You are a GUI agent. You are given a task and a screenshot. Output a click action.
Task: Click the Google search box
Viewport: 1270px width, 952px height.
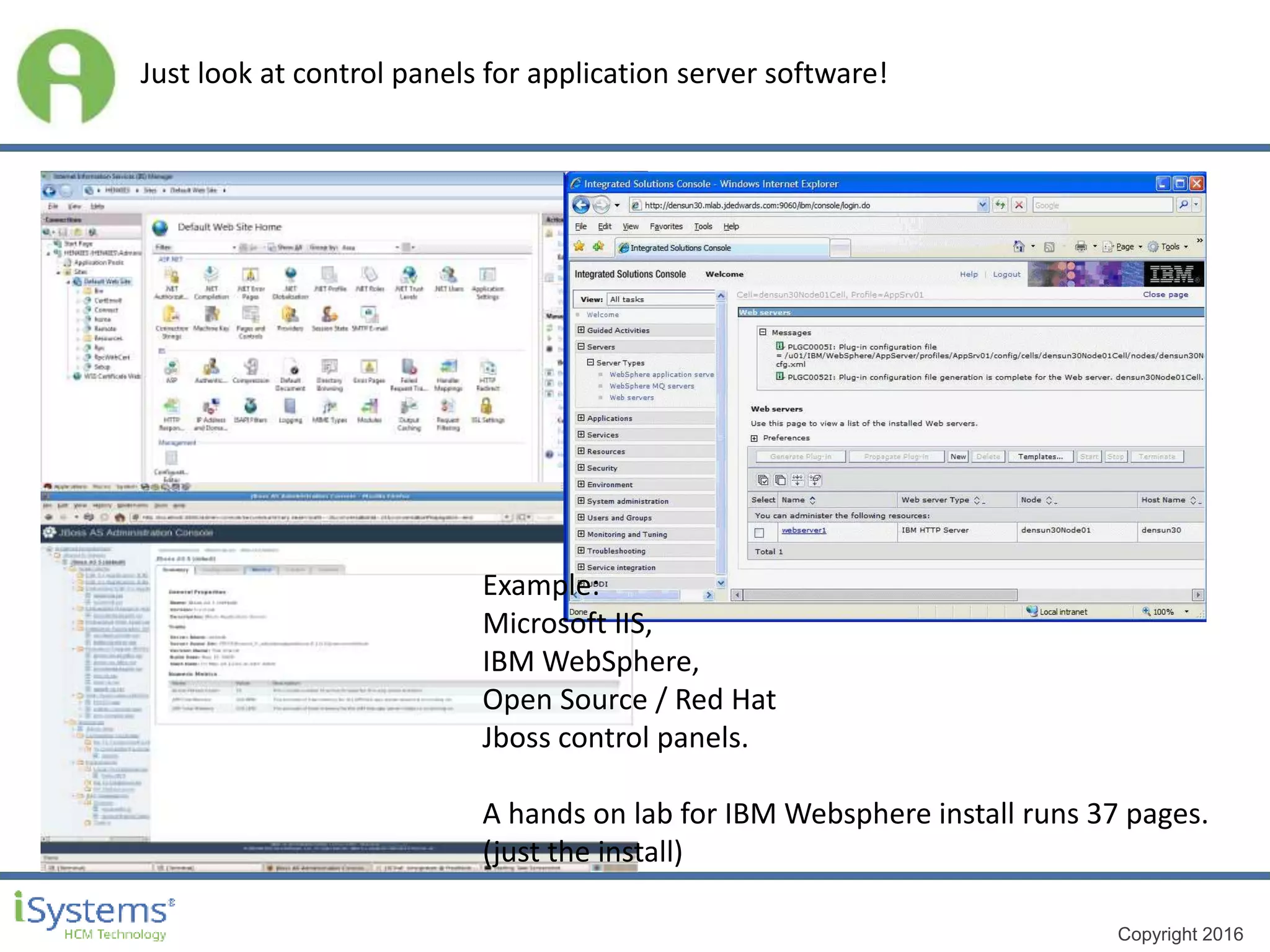[x=1103, y=205]
